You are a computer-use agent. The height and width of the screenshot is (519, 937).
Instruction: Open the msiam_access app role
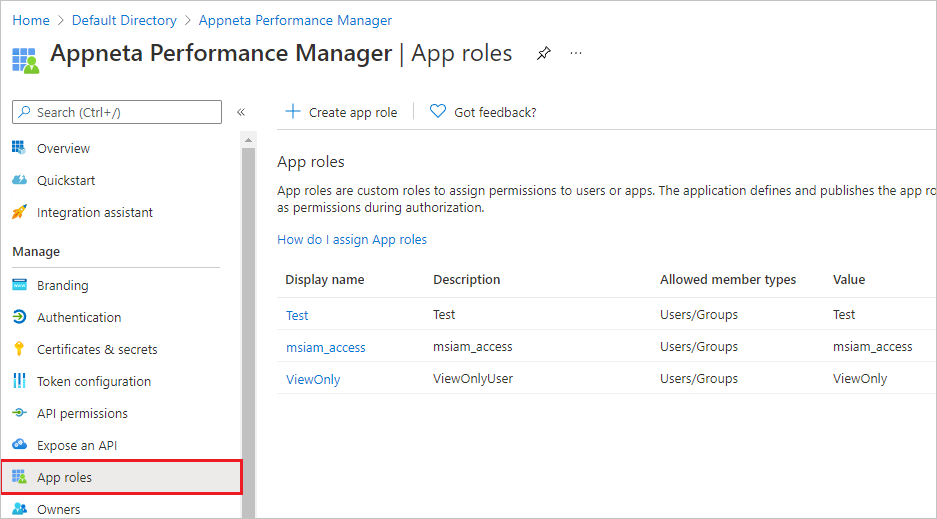click(x=326, y=347)
